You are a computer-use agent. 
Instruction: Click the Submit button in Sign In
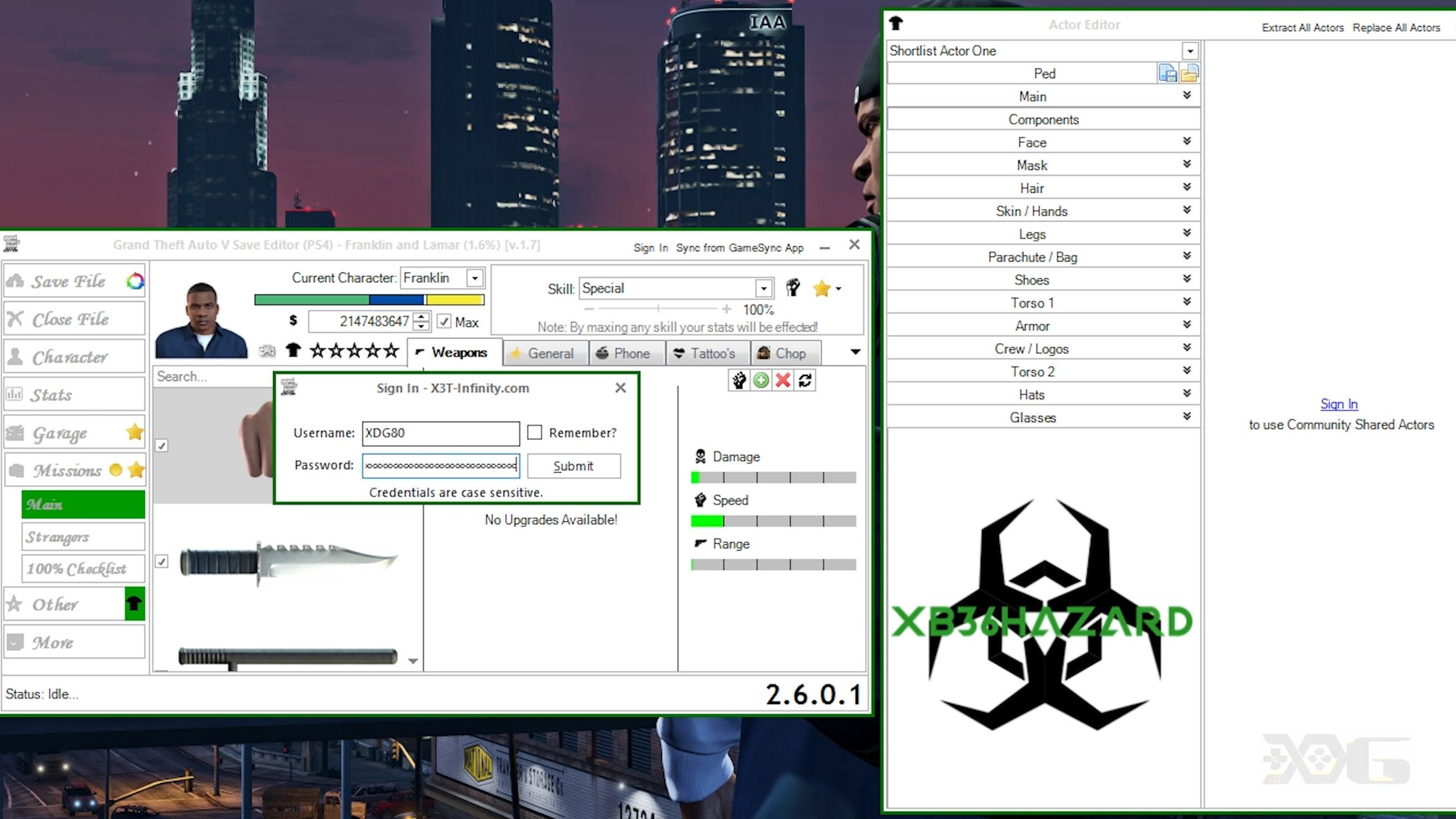point(572,466)
